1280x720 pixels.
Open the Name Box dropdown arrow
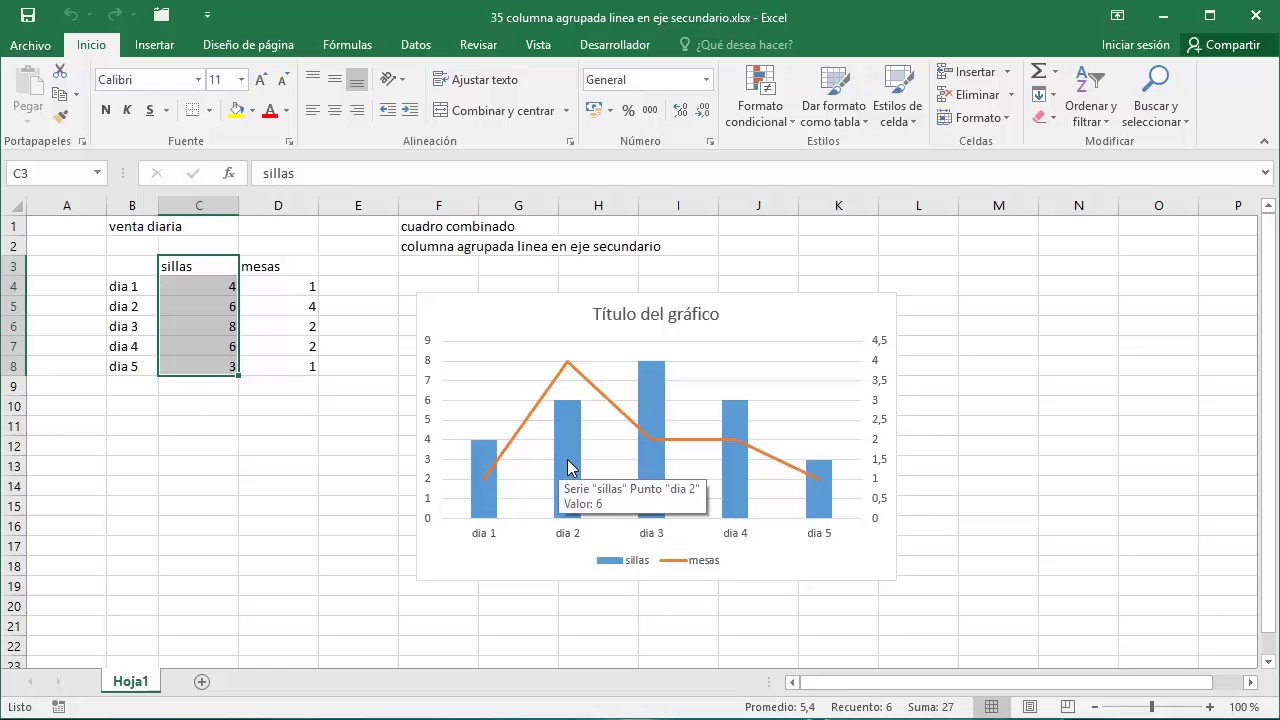tap(97, 173)
